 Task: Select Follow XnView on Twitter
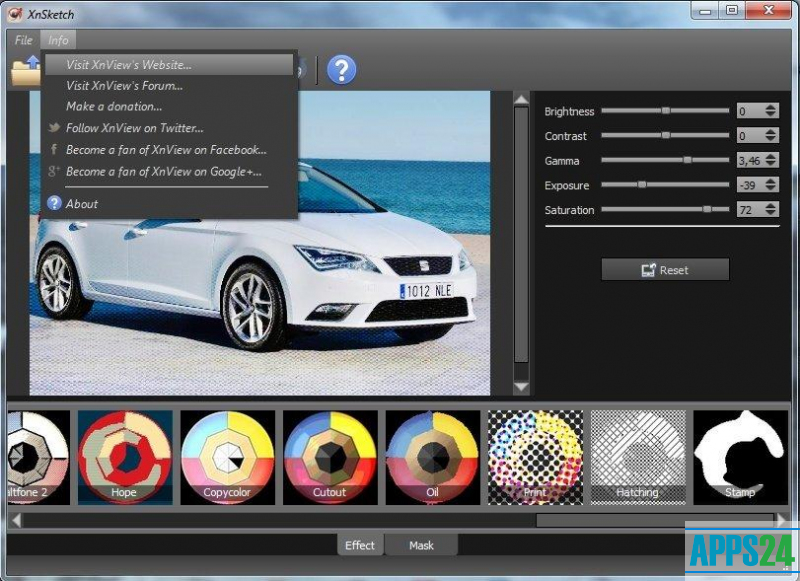(x=134, y=128)
